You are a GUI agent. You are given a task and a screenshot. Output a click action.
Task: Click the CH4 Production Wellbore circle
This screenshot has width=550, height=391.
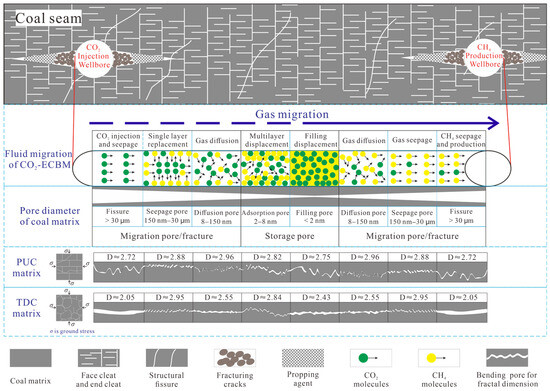485,59
